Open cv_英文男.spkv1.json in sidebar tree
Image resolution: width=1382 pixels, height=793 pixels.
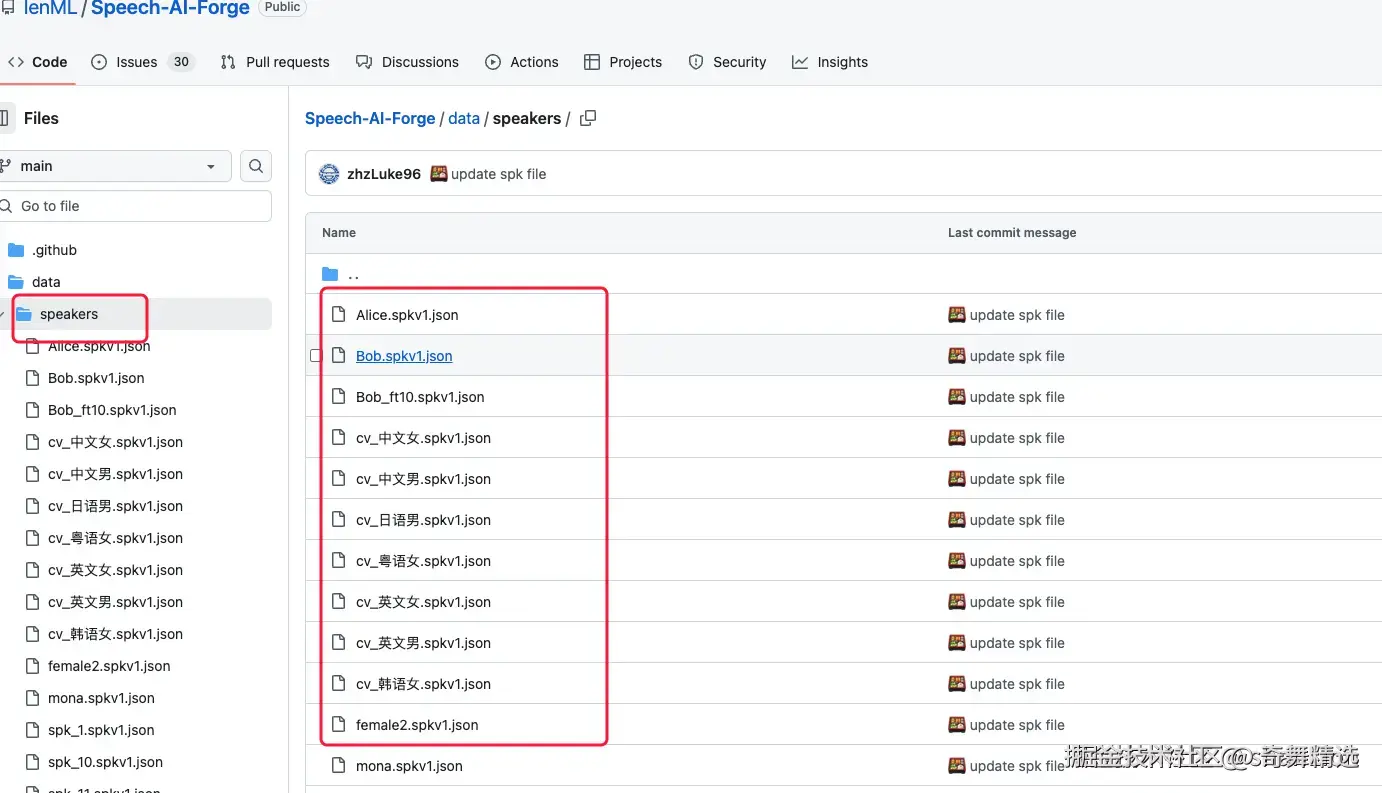tap(115, 602)
